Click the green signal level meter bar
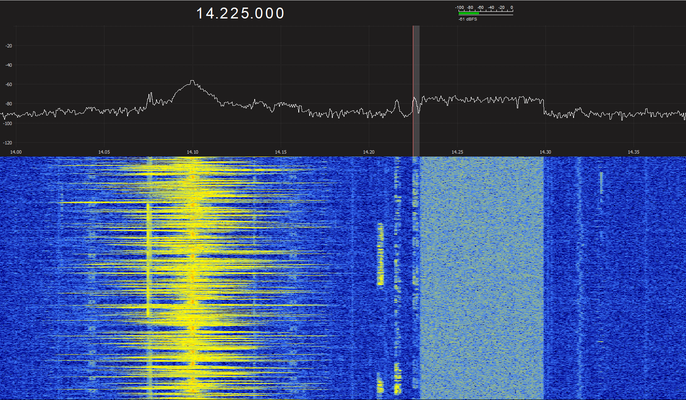This screenshot has width=686, height=400. (469, 14)
